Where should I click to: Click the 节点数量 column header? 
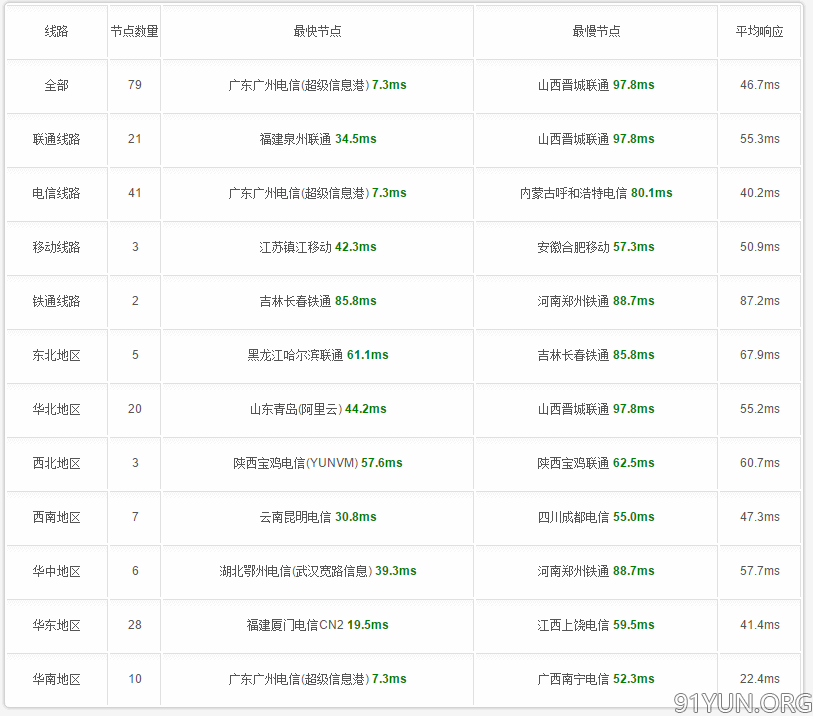click(134, 32)
